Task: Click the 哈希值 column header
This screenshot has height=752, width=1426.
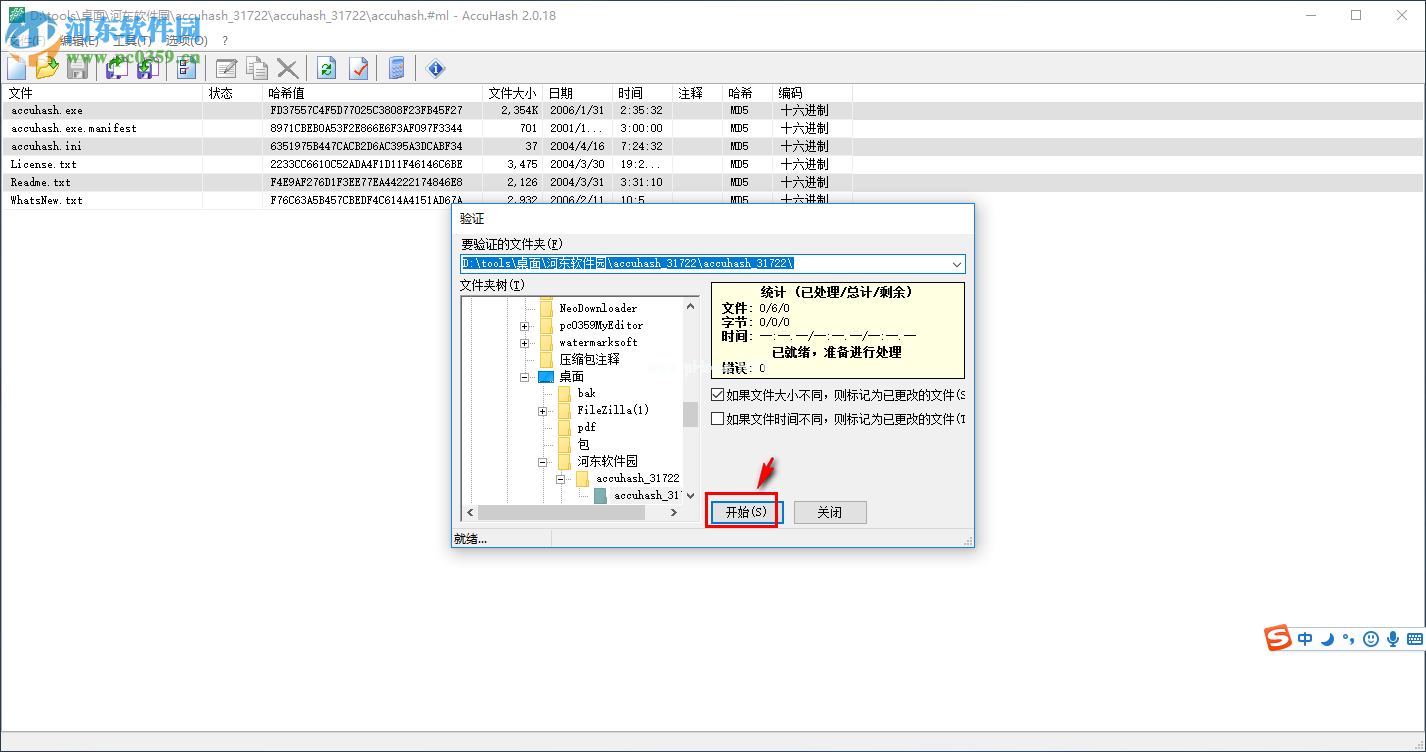Action: point(374,93)
